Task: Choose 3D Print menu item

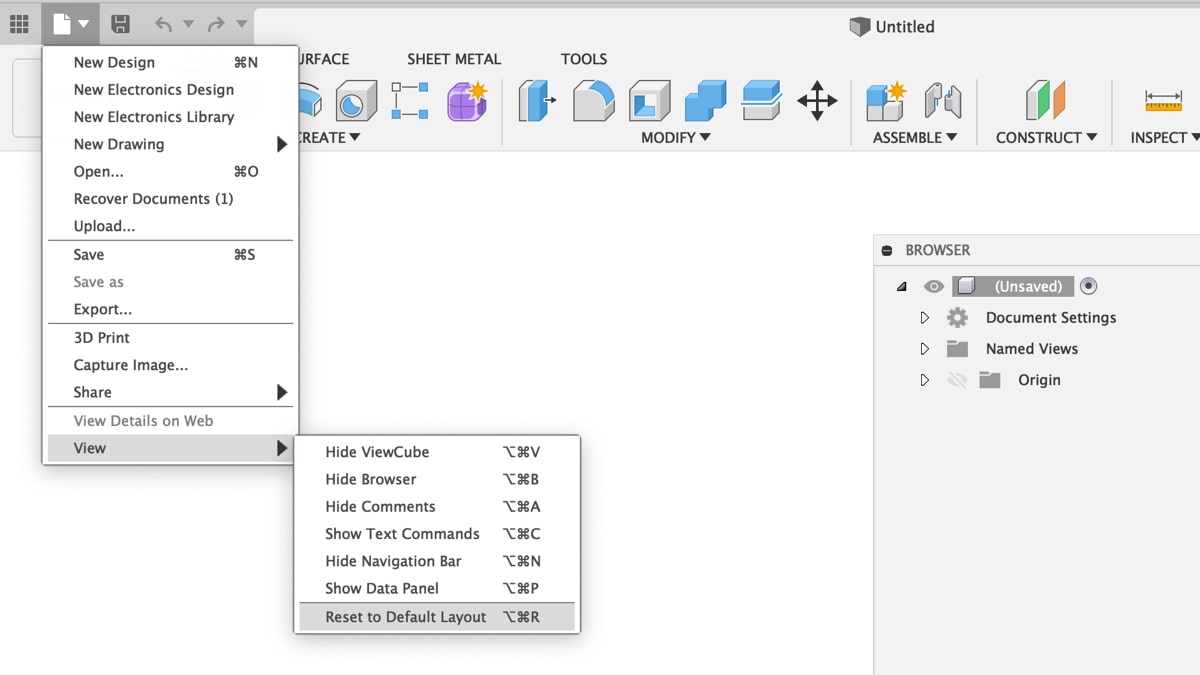Action: click(170, 338)
